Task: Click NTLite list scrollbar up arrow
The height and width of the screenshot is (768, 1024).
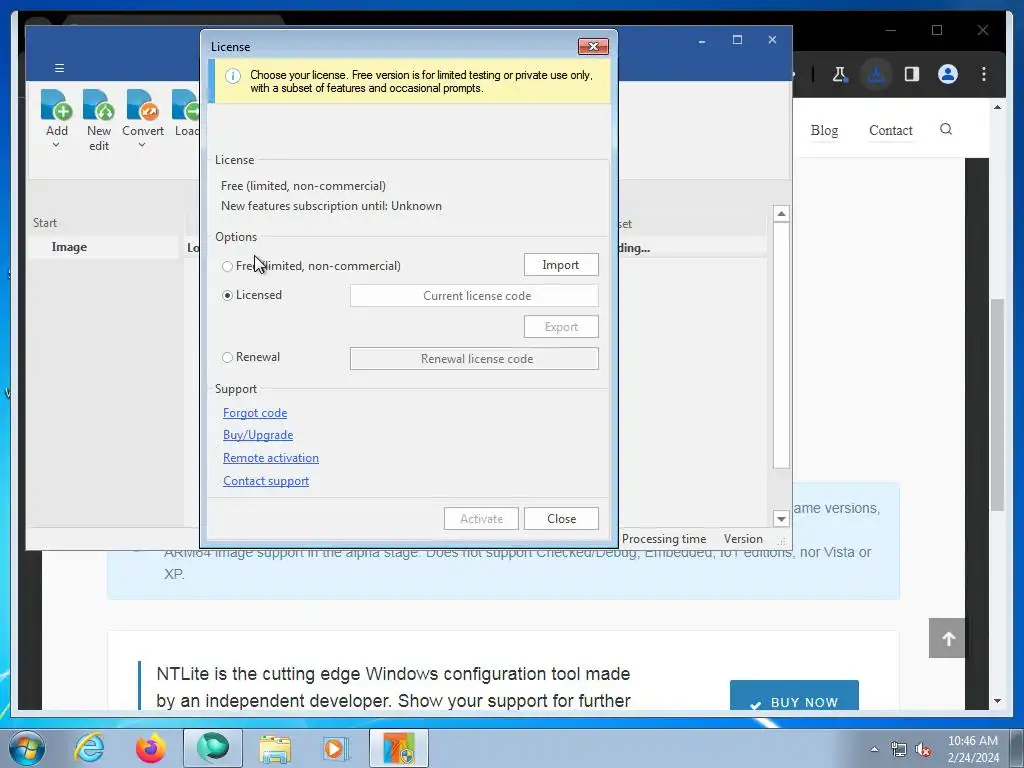Action: point(781,214)
